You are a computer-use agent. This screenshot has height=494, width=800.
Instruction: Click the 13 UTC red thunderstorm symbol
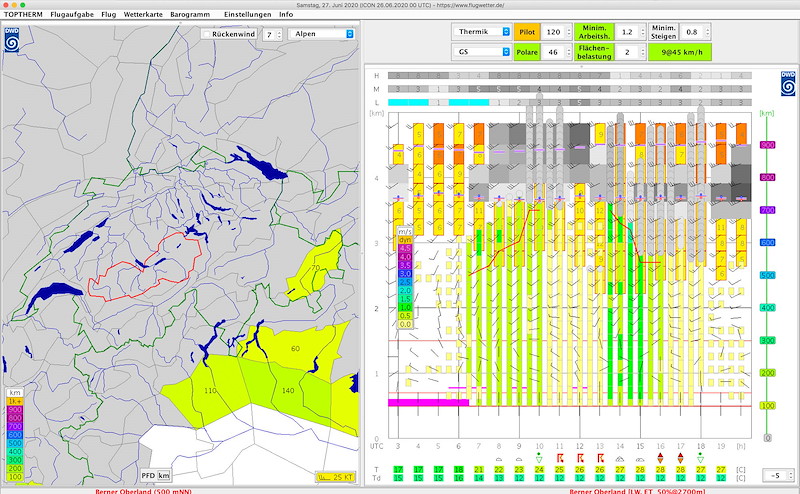click(600, 458)
